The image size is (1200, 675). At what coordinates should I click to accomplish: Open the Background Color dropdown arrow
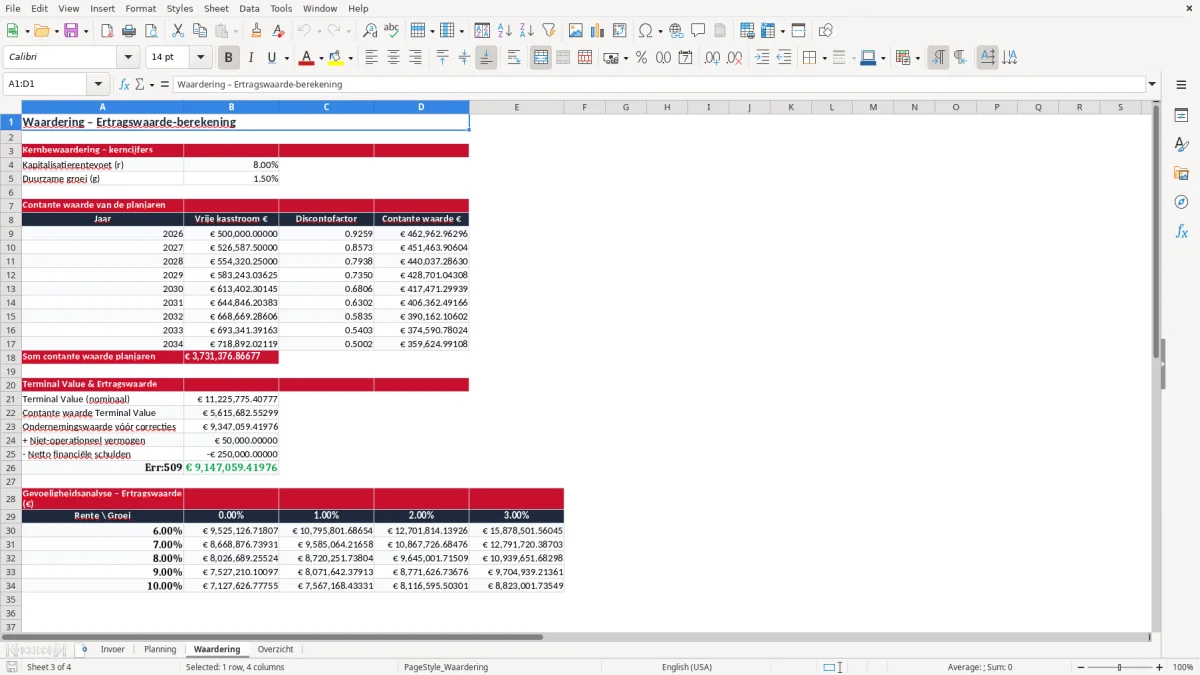351,58
